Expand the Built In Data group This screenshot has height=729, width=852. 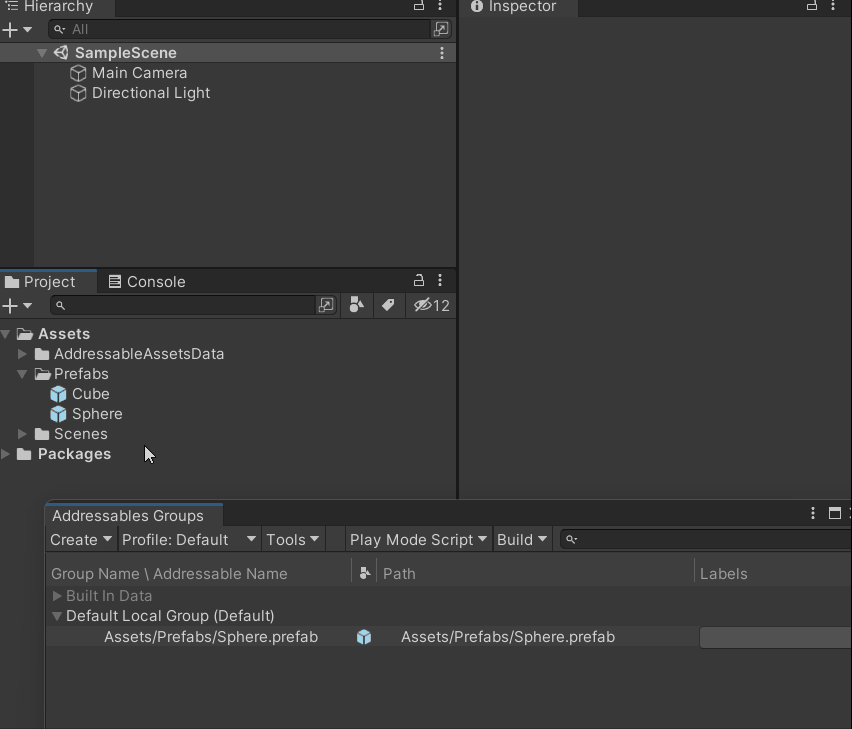(x=57, y=596)
